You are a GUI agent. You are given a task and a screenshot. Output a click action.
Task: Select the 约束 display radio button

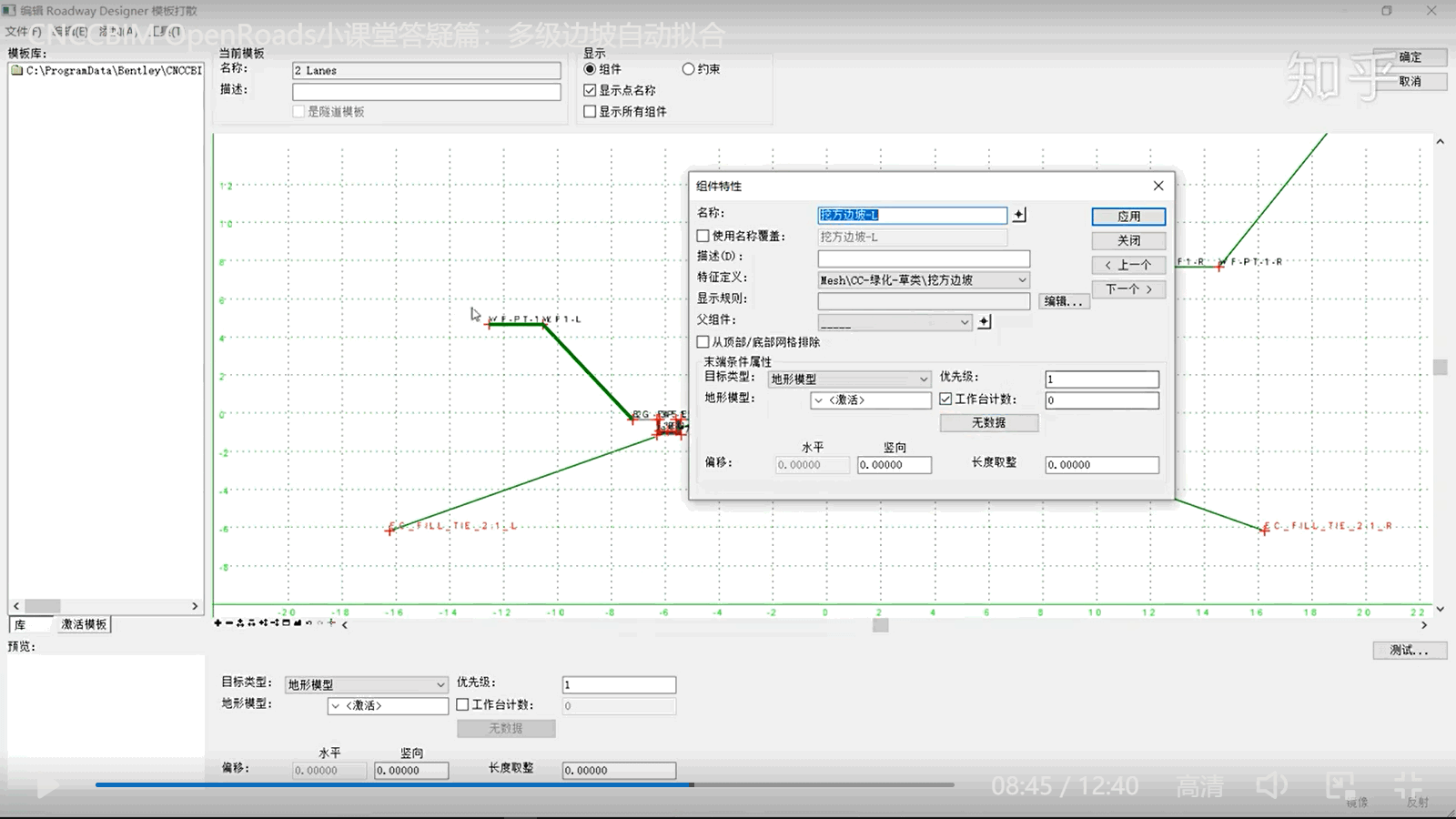(x=688, y=69)
